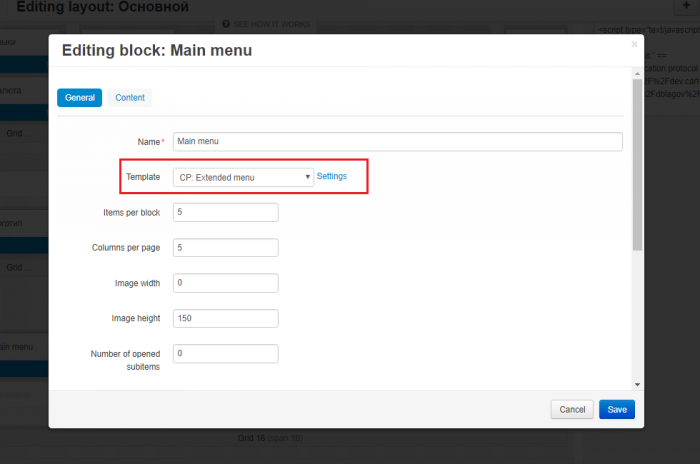700x464 pixels.
Task: Click the Grid 16 (span 16) label in the layout editor
Action: point(270,438)
